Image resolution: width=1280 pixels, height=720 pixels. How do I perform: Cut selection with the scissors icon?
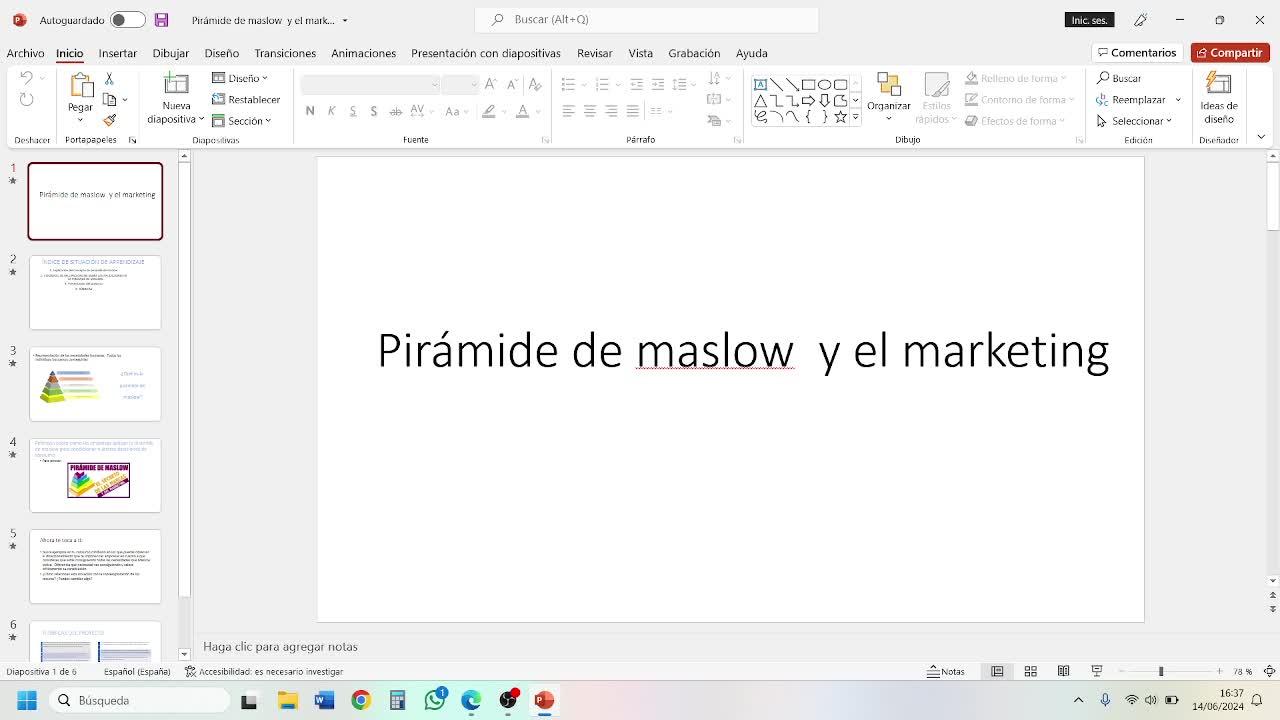click(x=109, y=78)
